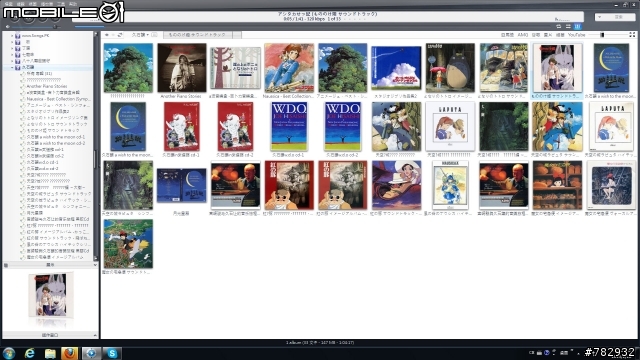The height and width of the screenshot is (360, 640).
Task: Open the スタジオジブリ作品集2 cloud album cover
Action: click(396, 69)
